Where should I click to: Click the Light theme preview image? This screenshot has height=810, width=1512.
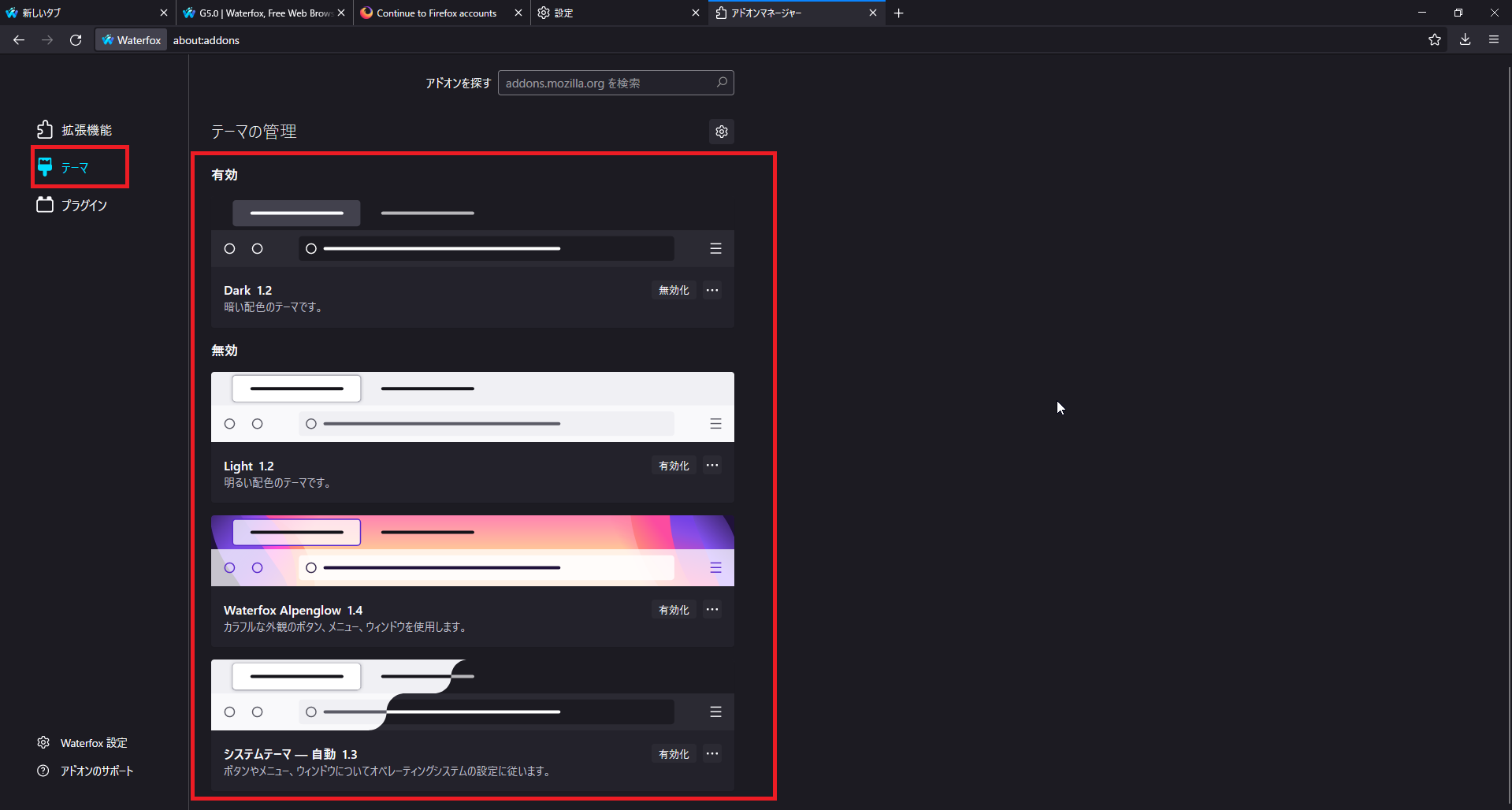point(473,407)
